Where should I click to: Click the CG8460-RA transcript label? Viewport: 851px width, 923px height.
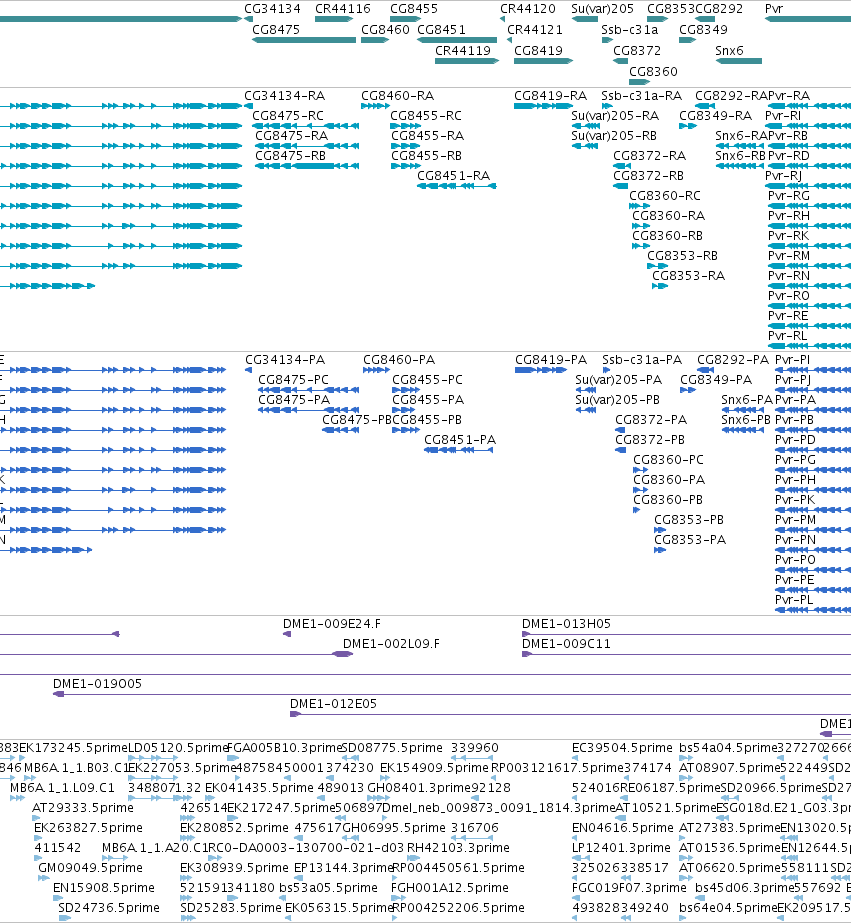point(397,96)
